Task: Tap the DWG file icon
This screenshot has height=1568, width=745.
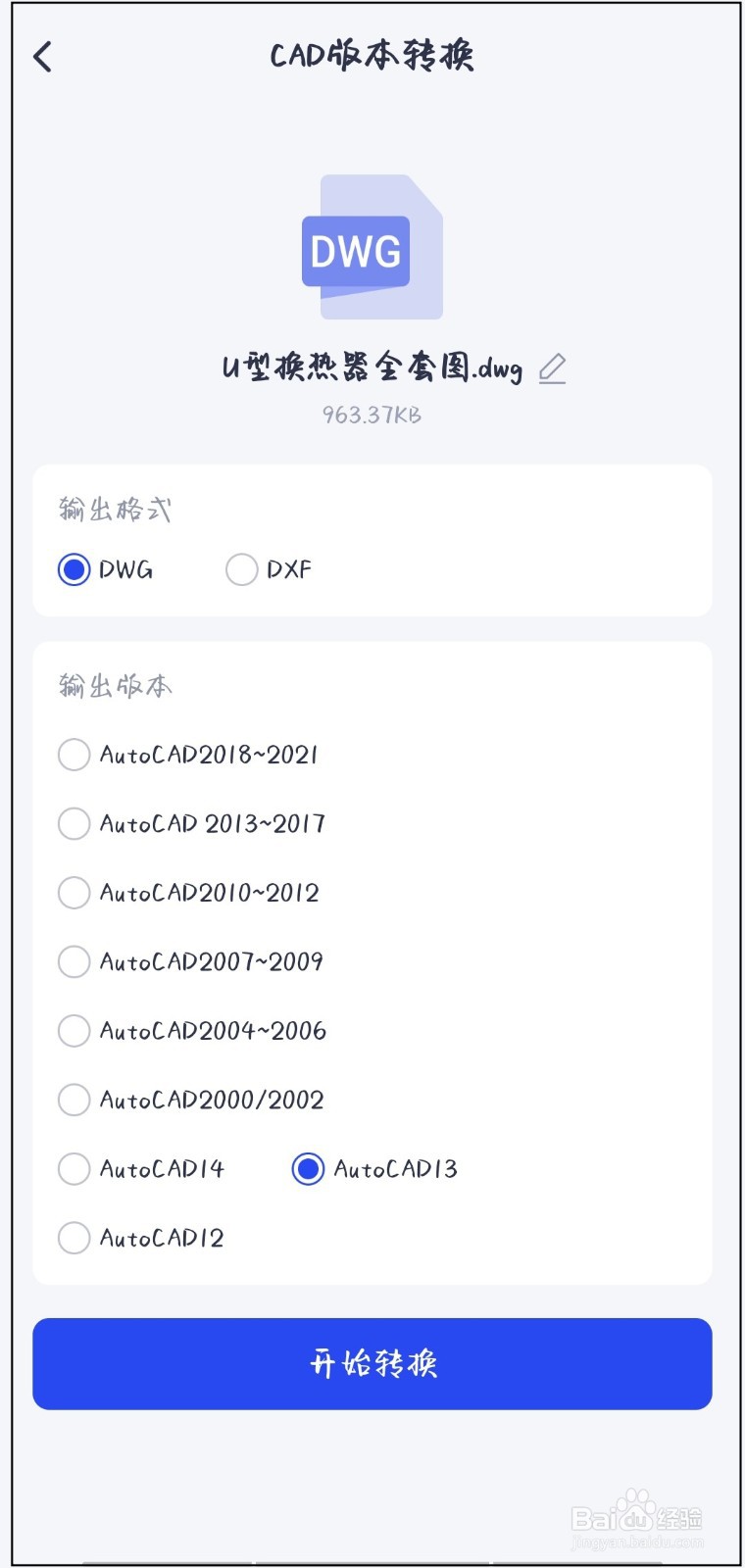Action: click(372, 247)
